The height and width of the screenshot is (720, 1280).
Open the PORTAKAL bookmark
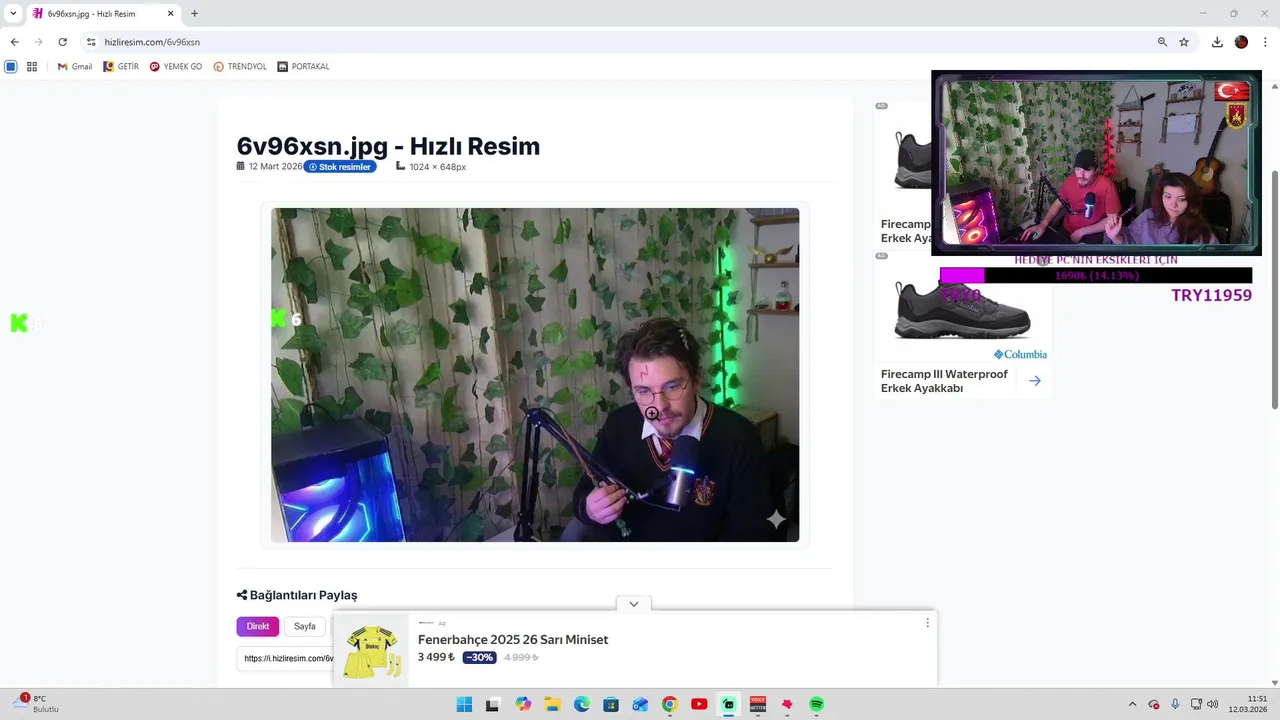303,67
